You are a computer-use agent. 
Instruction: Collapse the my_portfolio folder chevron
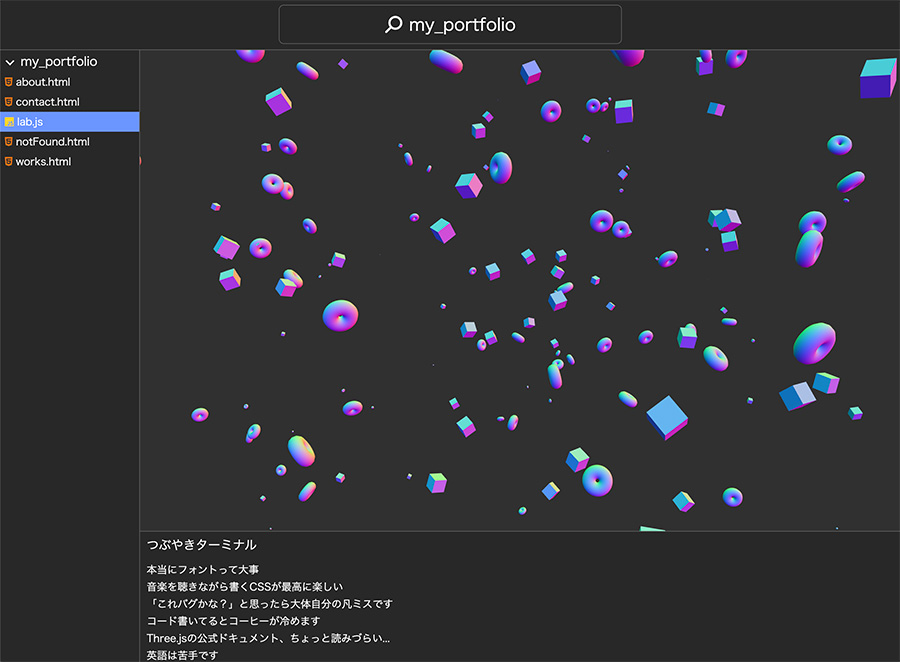click(10, 62)
